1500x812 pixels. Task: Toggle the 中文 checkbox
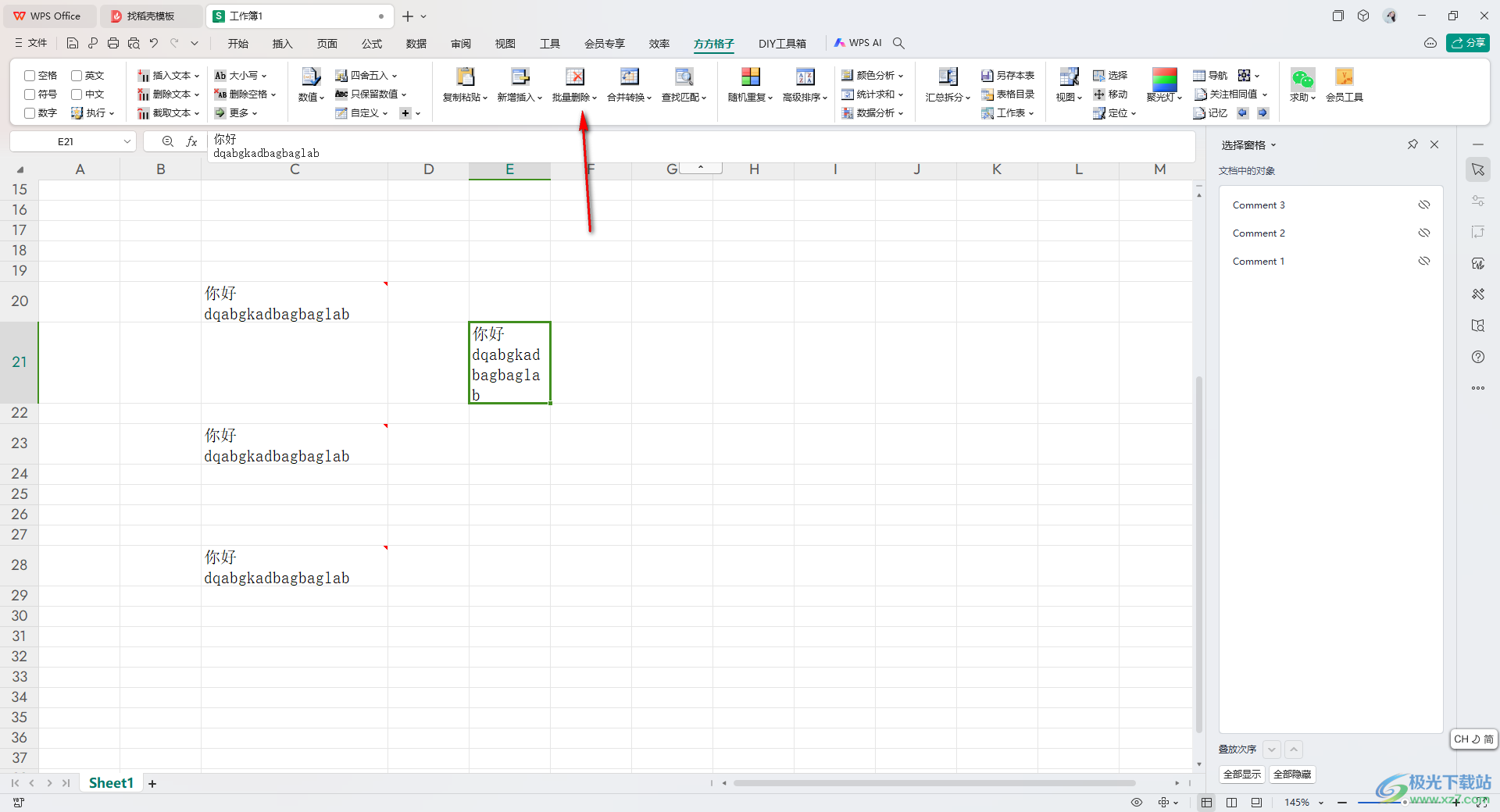coord(77,94)
